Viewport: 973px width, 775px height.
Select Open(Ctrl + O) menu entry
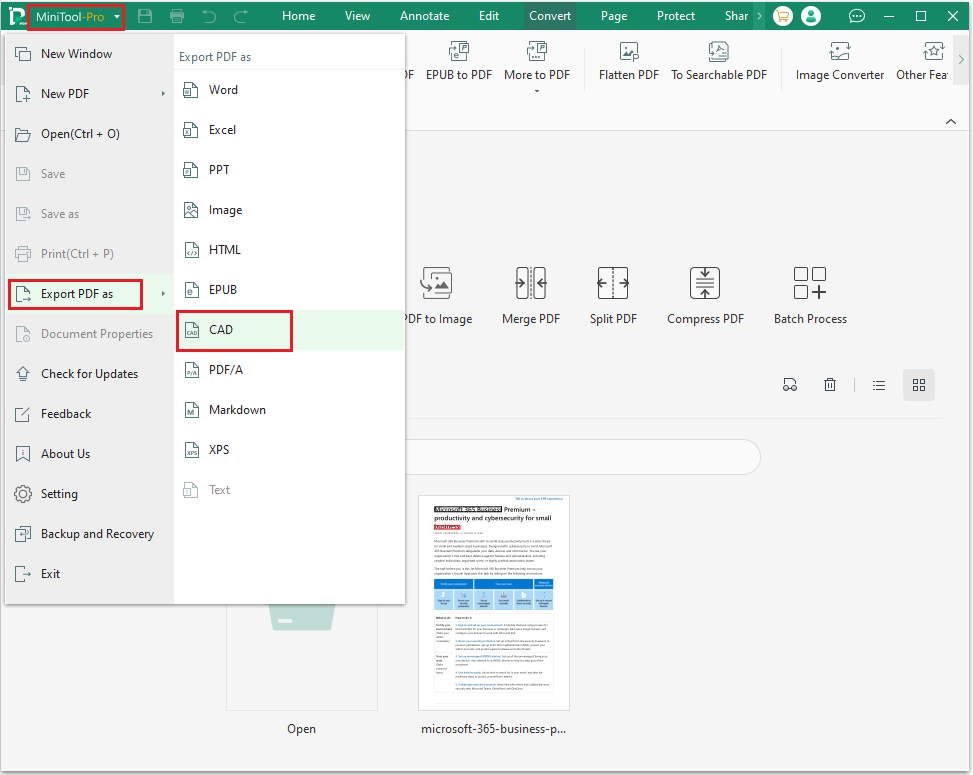coord(90,134)
